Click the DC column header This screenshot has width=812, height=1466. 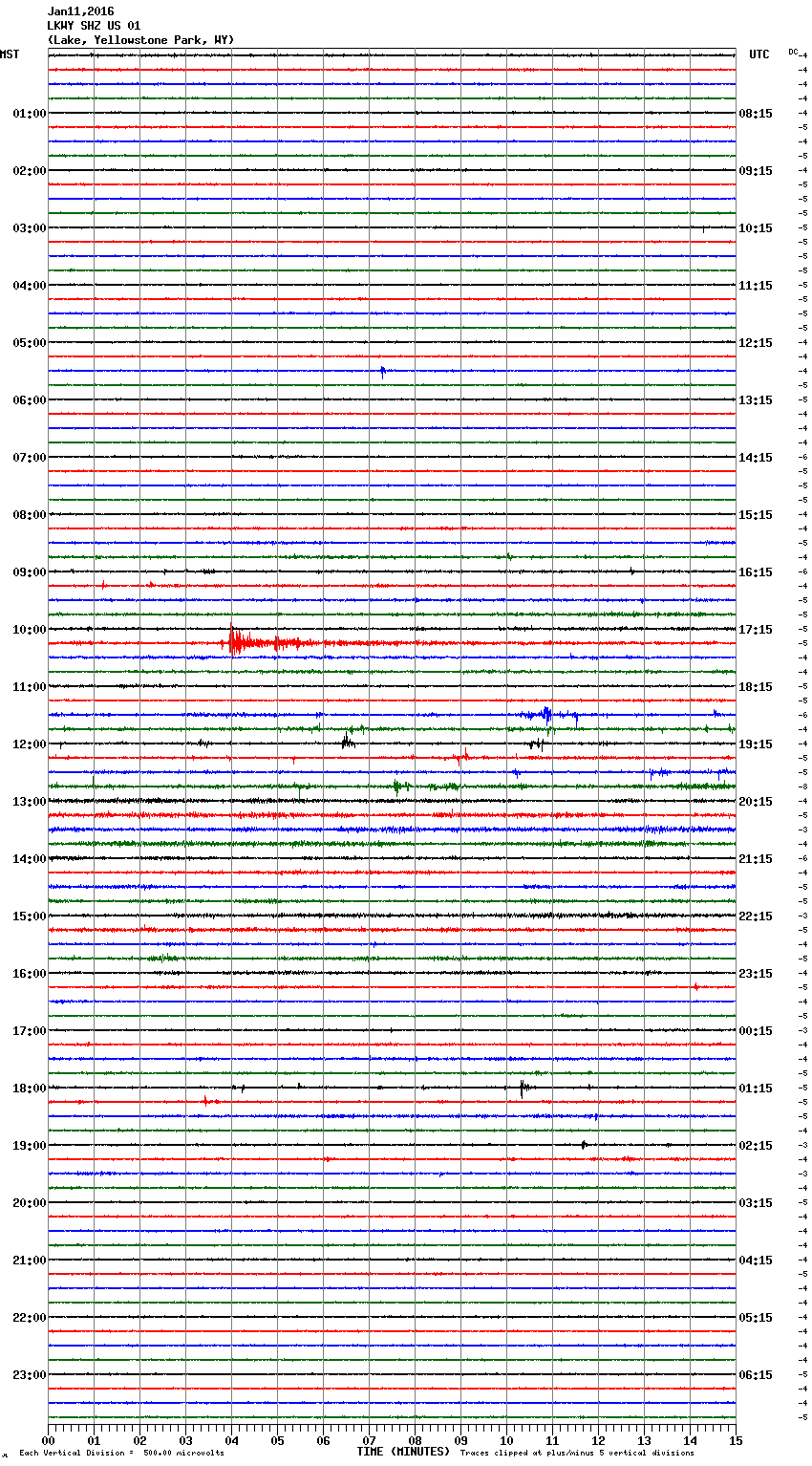793,52
